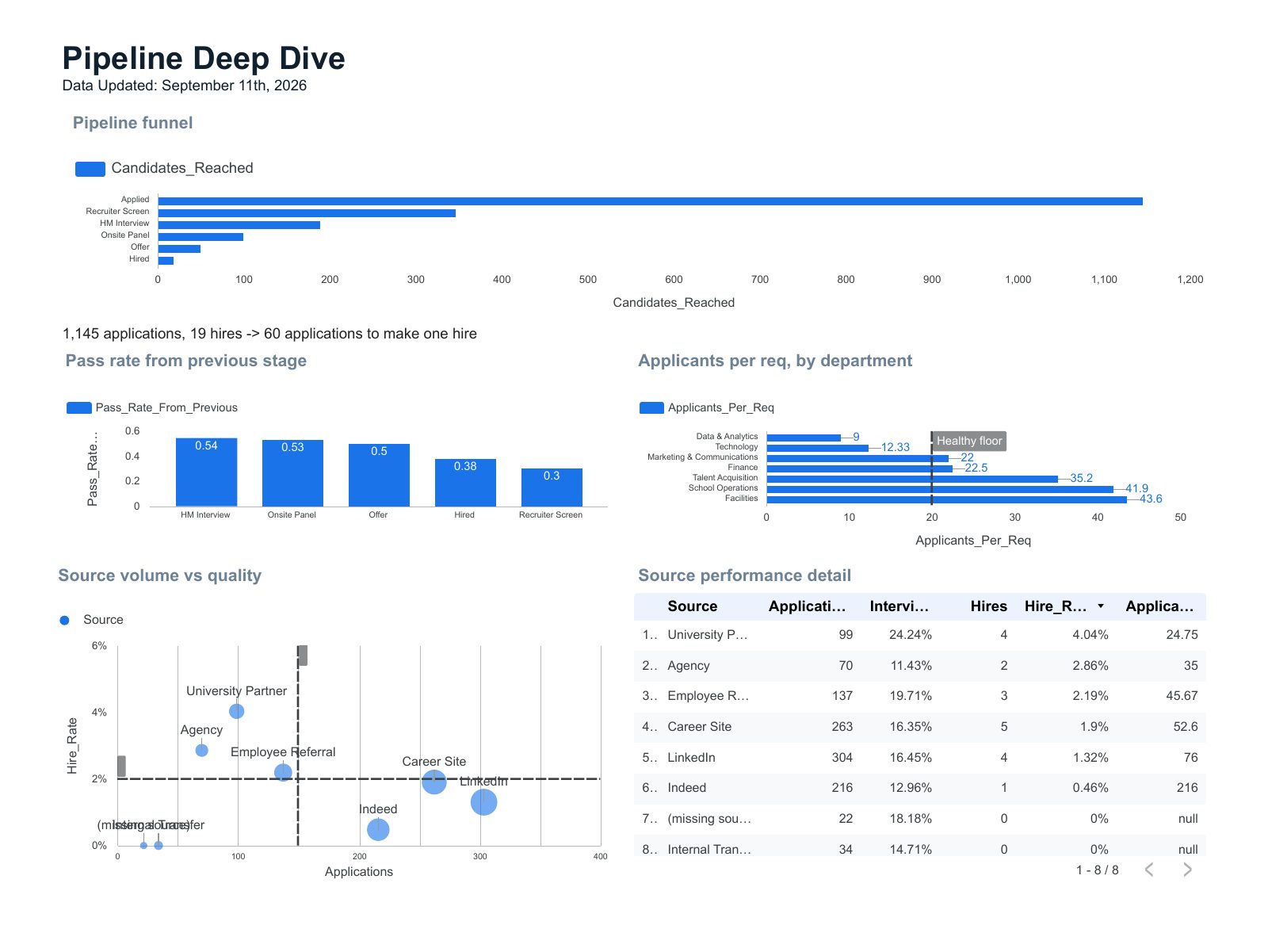1268x952 pixels.
Task: Click the Agency row source cell
Action: pyautogui.click(x=688, y=666)
